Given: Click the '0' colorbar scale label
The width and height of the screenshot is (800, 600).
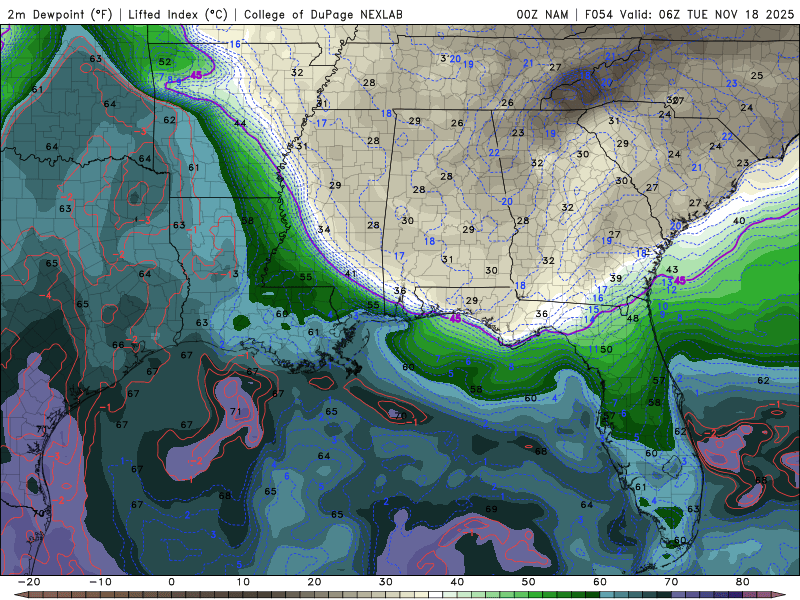Looking at the screenshot, I should coord(171,582).
